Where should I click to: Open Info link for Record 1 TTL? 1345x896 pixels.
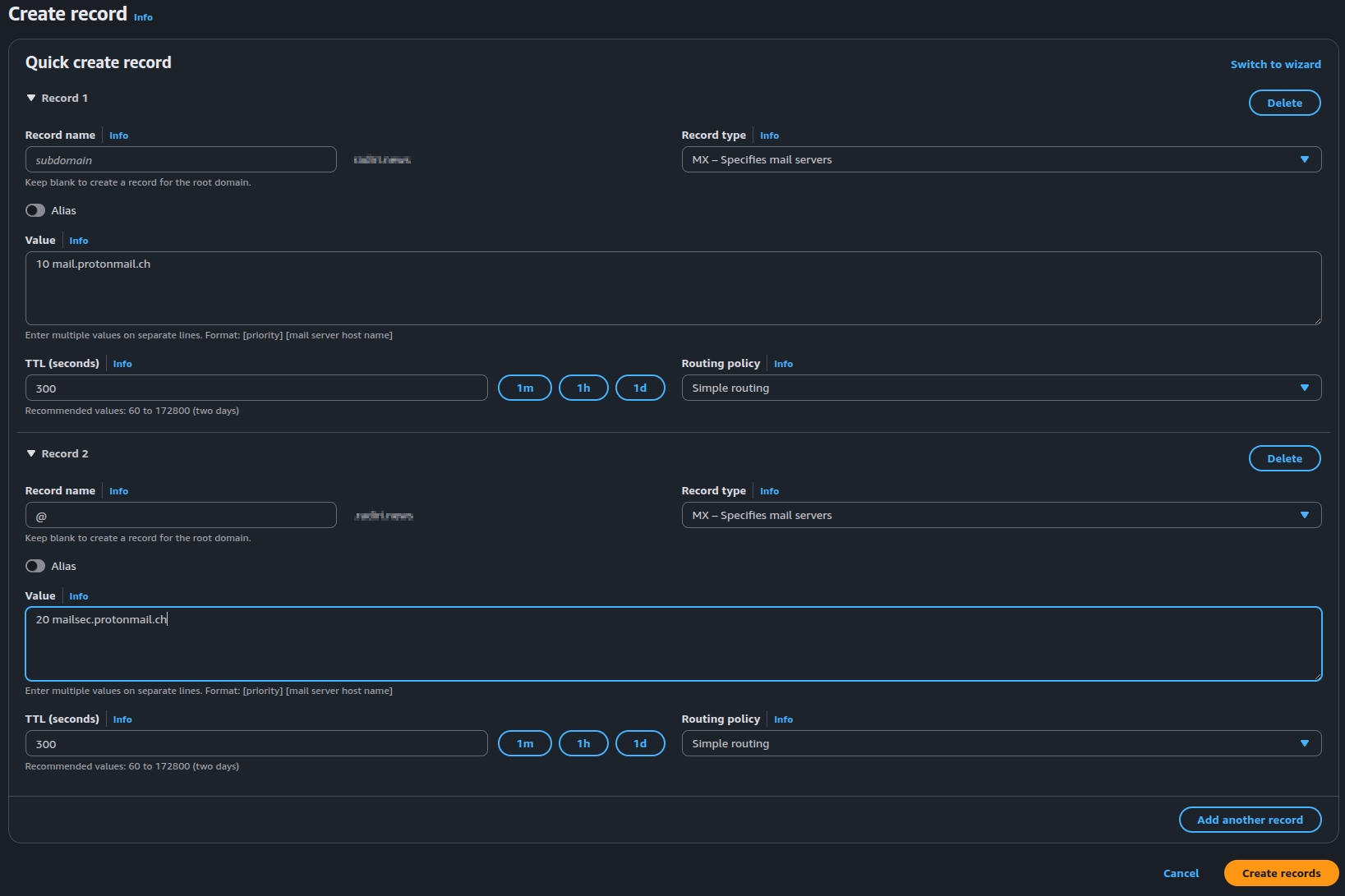pos(122,364)
